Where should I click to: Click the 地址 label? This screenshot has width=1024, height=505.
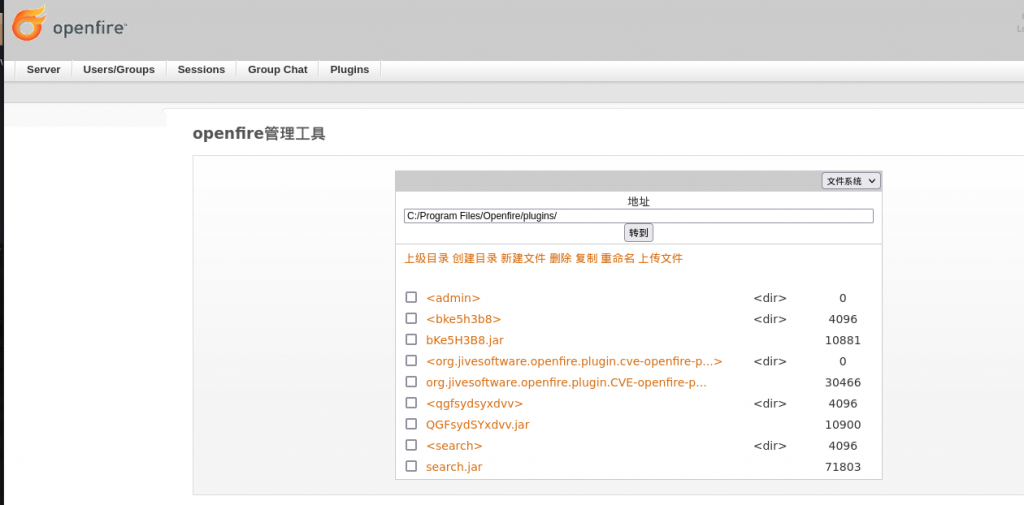tap(639, 201)
